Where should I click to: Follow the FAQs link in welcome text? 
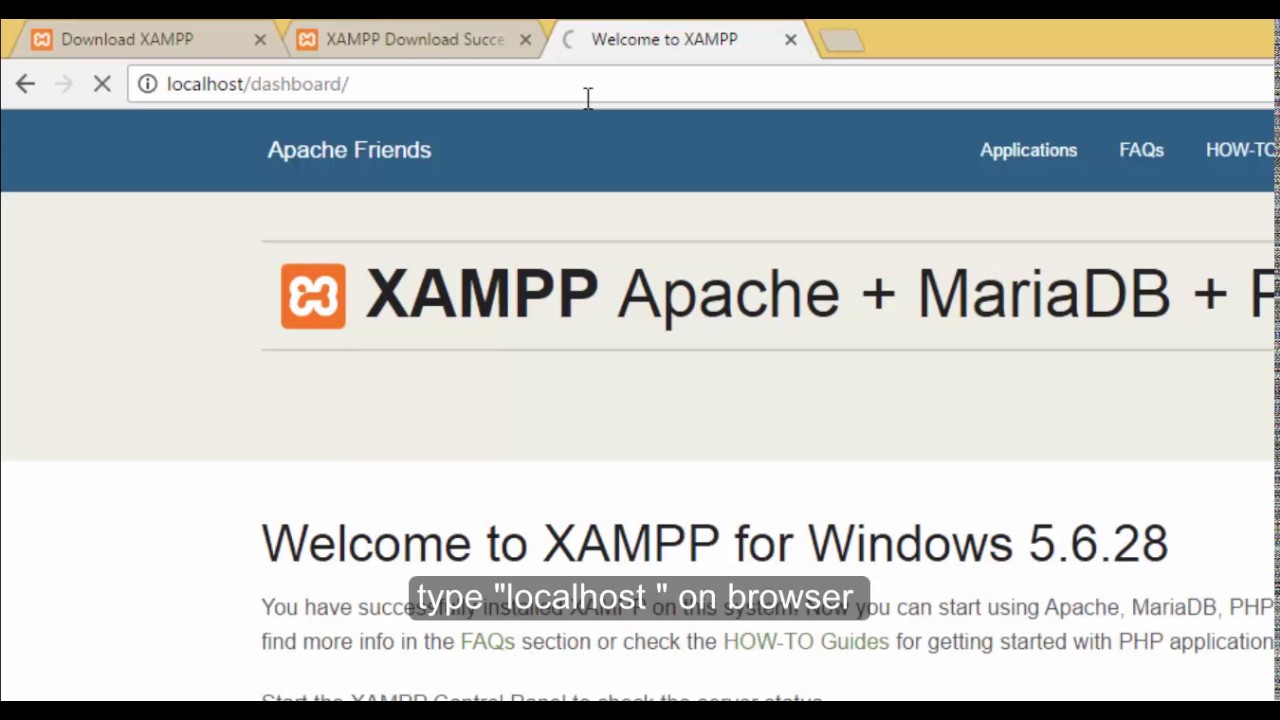[x=487, y=641]
